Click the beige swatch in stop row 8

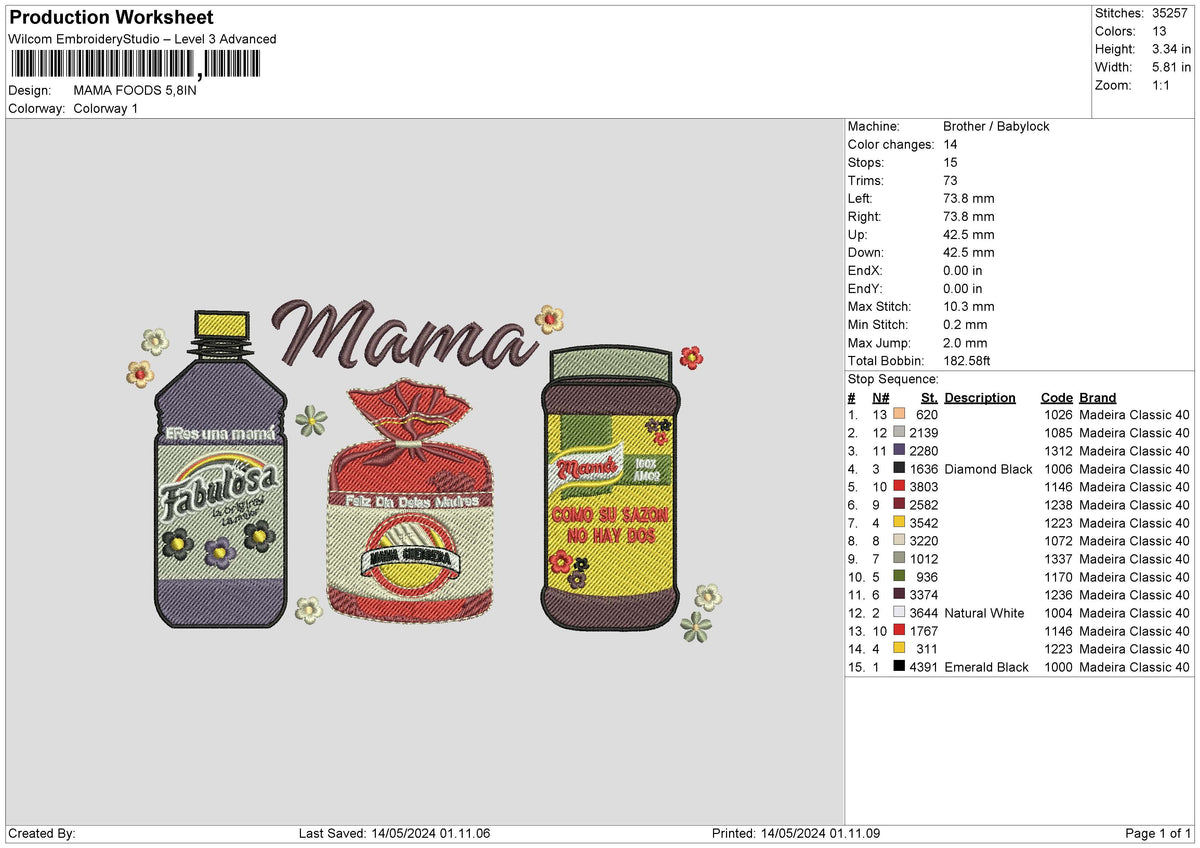(x=900, y=541)
